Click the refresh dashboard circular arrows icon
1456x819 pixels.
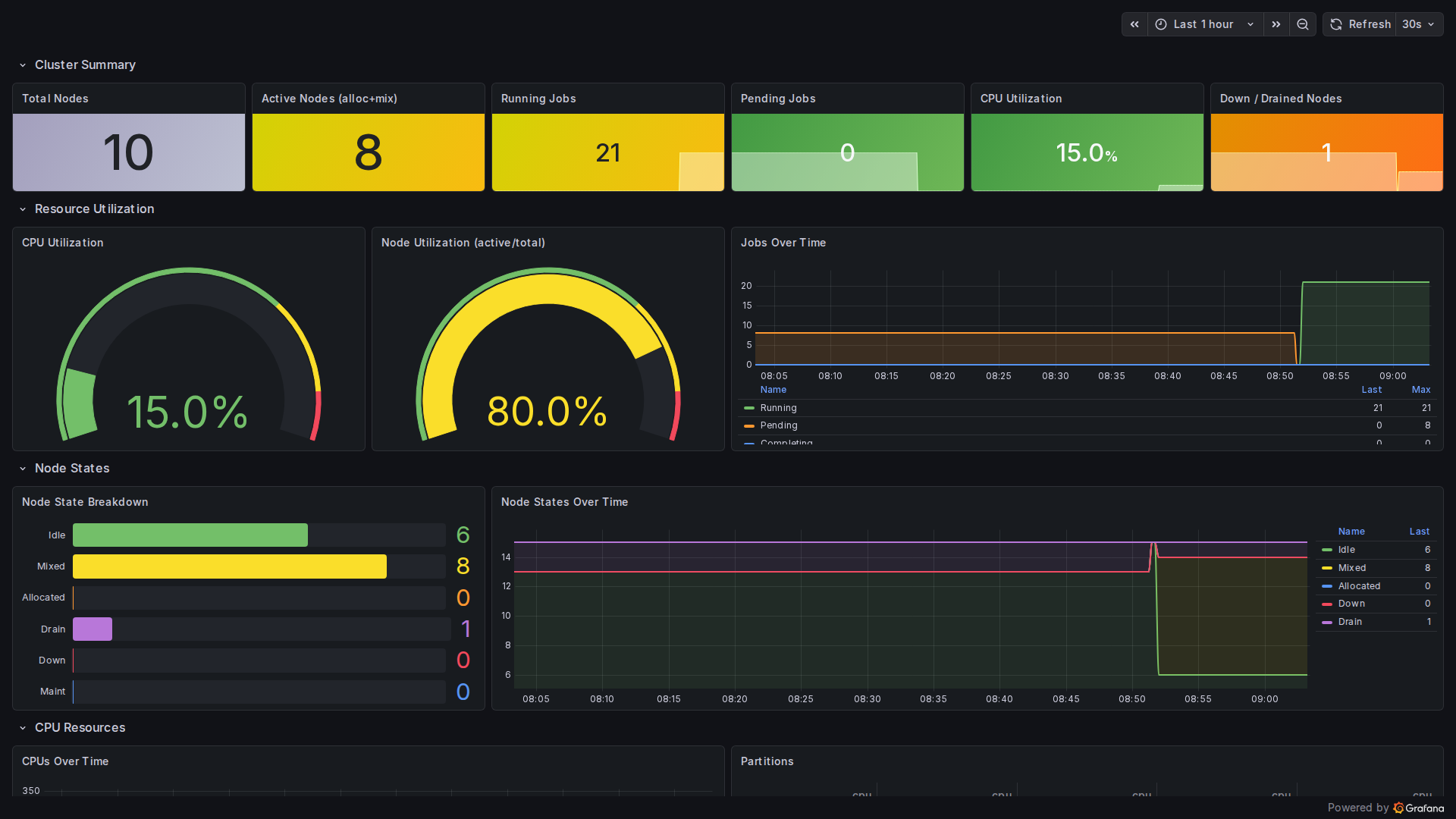(1336, 24)
